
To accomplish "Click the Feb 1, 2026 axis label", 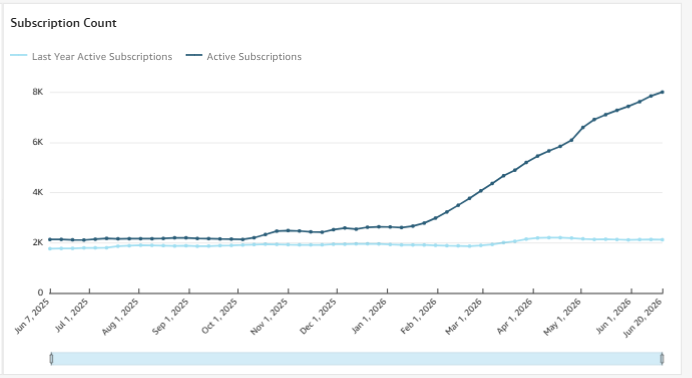I will click(418, 317).
